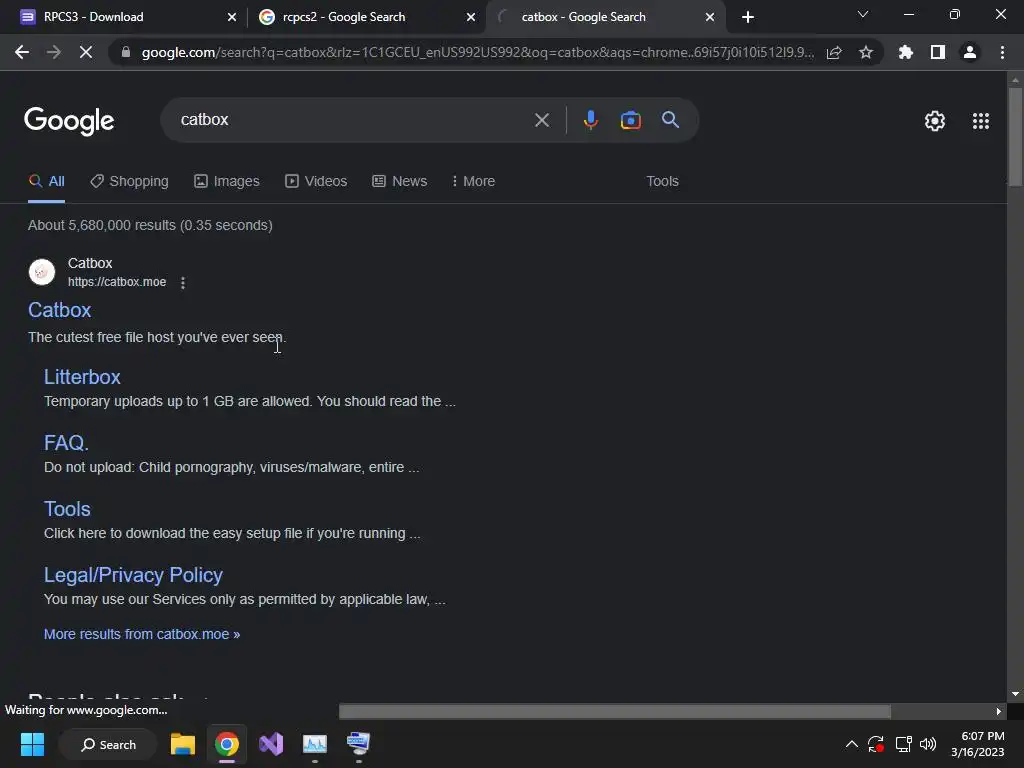Clear the search box text
Image resolution: width=1024 pixels, height=768 pixels.
(x=541, y=120)
